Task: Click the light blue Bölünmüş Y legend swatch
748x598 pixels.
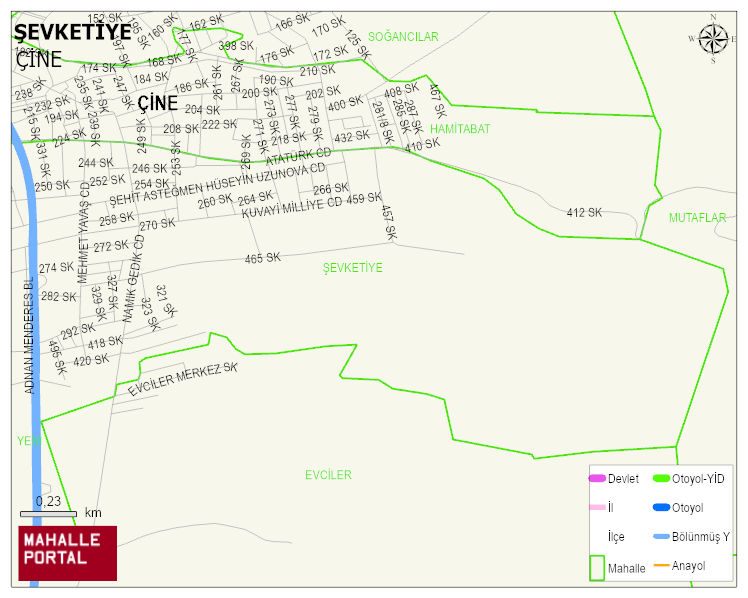Action: [661, 536]
